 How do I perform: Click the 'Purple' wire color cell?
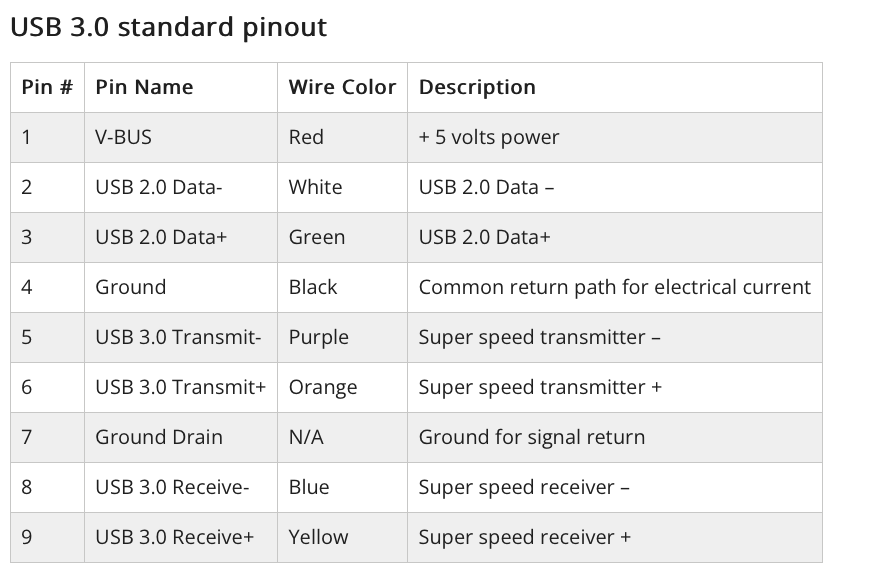click(x=343, y=338)
